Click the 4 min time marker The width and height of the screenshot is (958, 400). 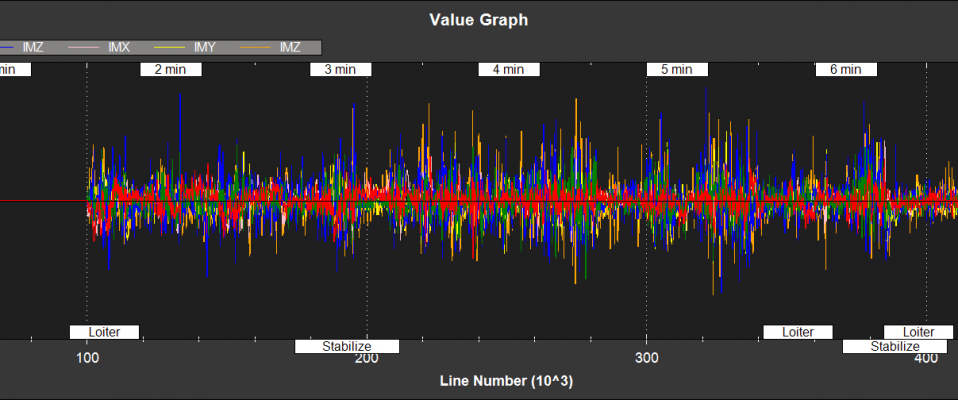(509, 70)
